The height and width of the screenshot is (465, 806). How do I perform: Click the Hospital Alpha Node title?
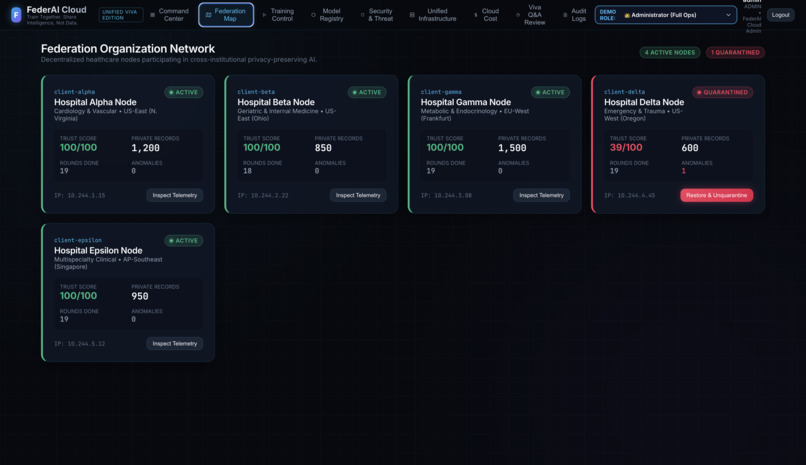coord(95,102)
